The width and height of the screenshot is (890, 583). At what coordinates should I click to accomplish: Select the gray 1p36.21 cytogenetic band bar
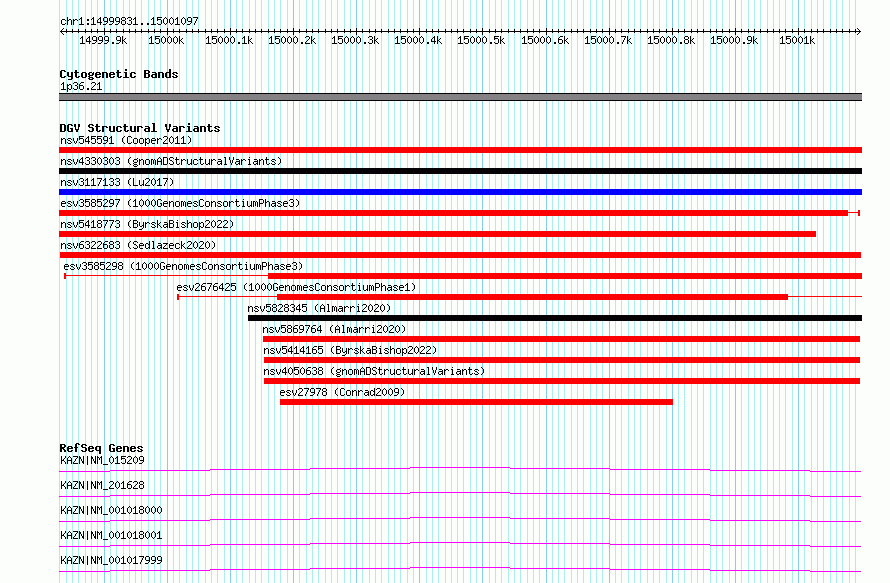click(460, 97)
